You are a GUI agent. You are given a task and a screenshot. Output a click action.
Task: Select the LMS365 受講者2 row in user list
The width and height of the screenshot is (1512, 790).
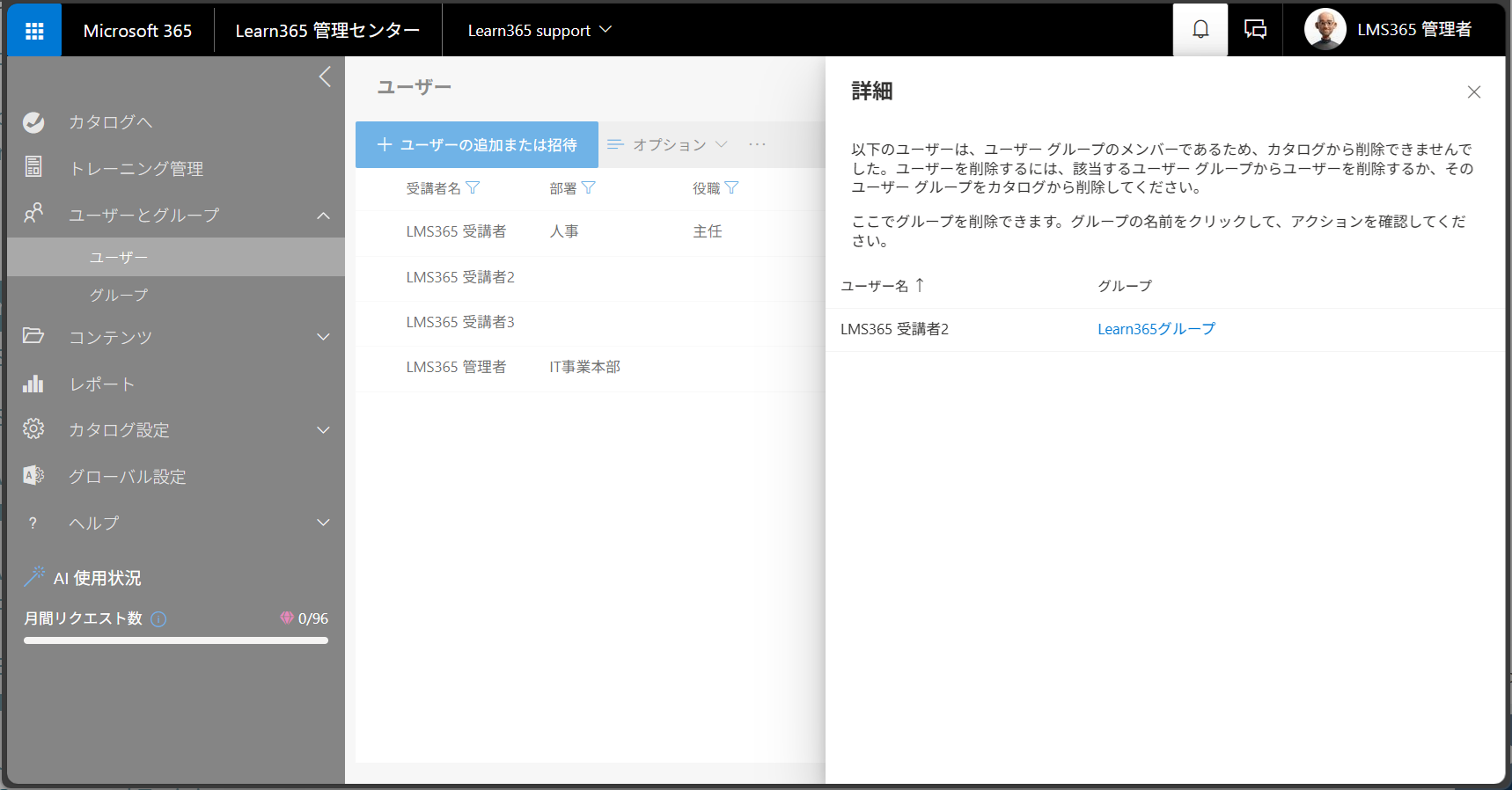pyautogui.click(x=591, y=278)
